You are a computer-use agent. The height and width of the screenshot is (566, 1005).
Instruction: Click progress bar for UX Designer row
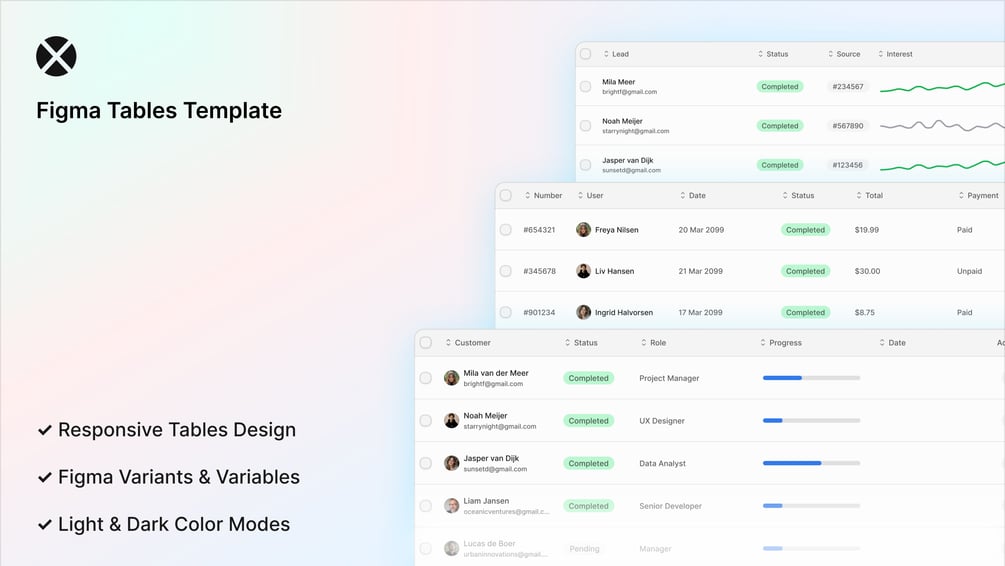tap(811, 420)
